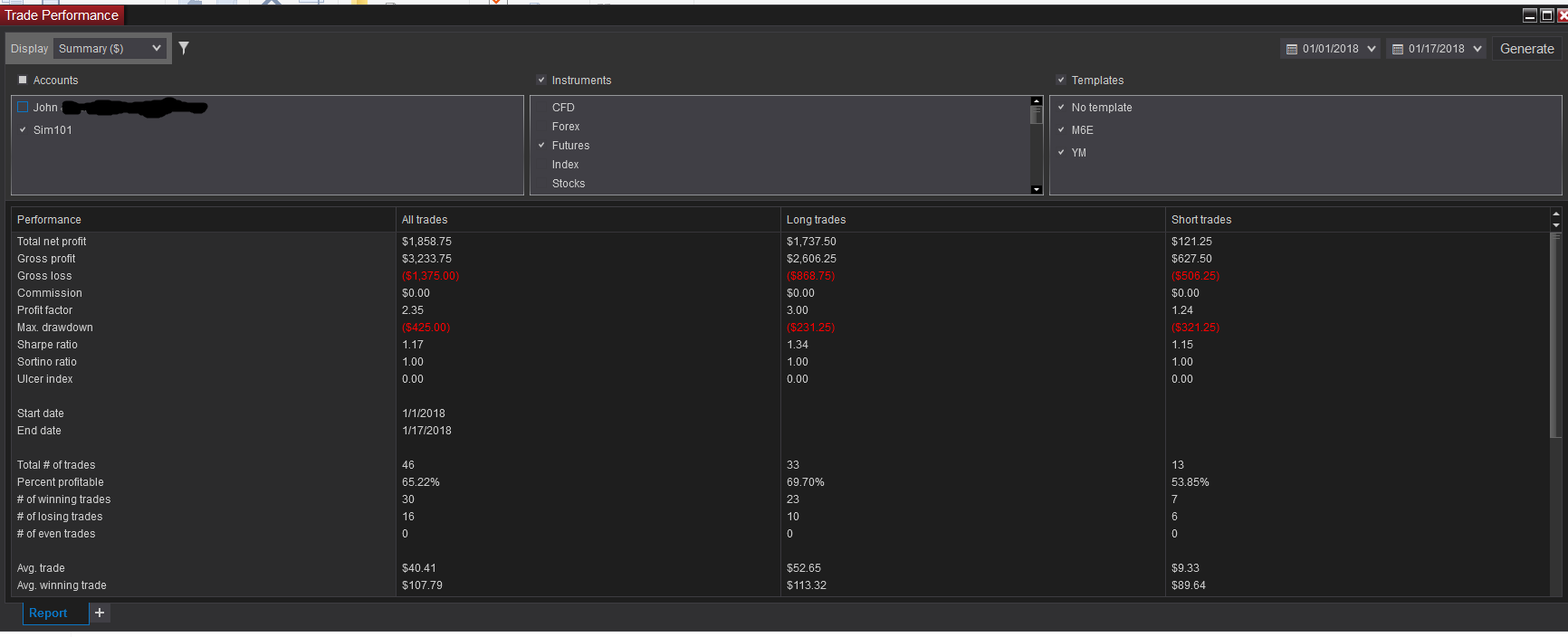Uncheck the Sim101 account

(x=24, y=129)
